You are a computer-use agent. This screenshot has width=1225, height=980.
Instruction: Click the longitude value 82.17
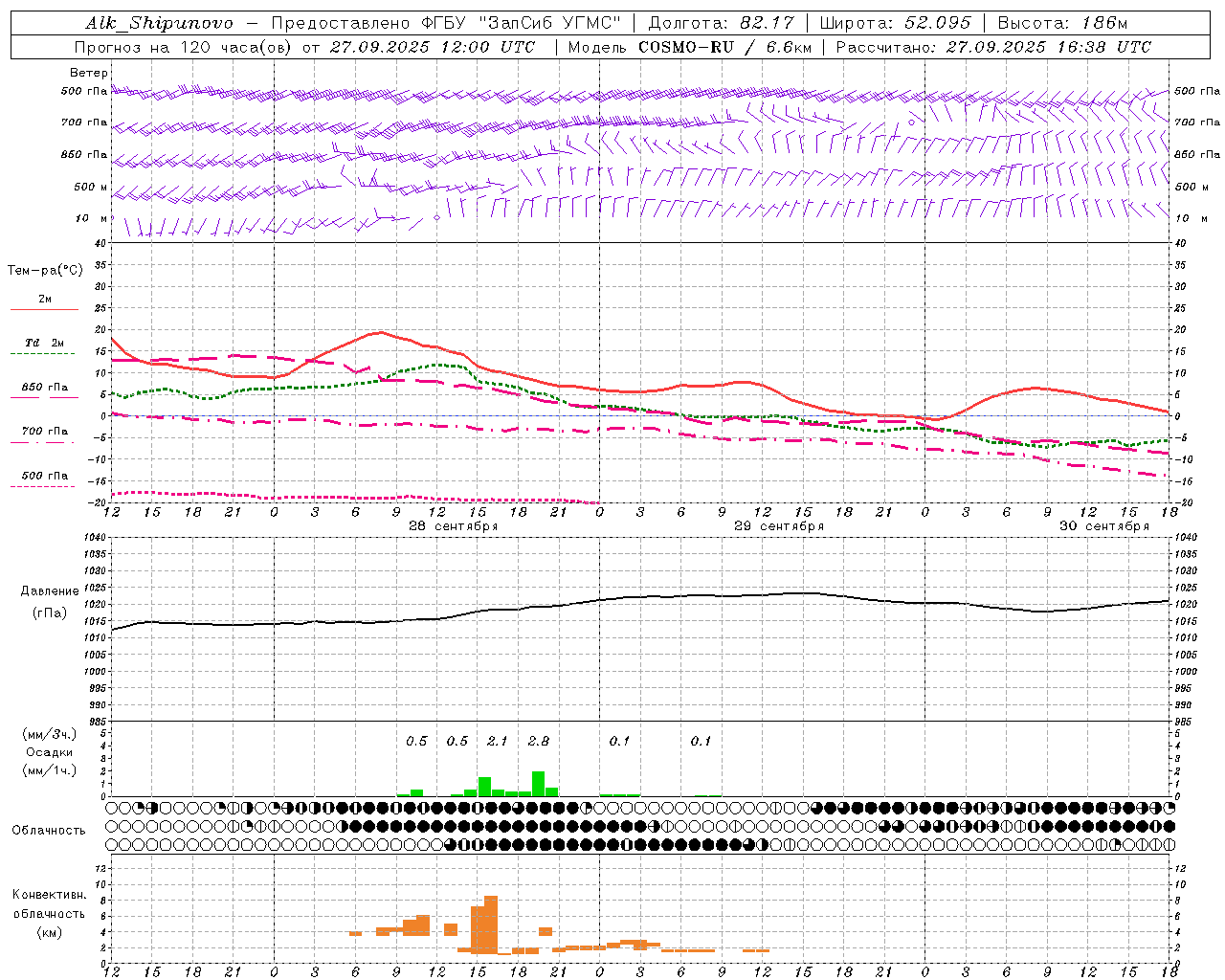[767, 23]
